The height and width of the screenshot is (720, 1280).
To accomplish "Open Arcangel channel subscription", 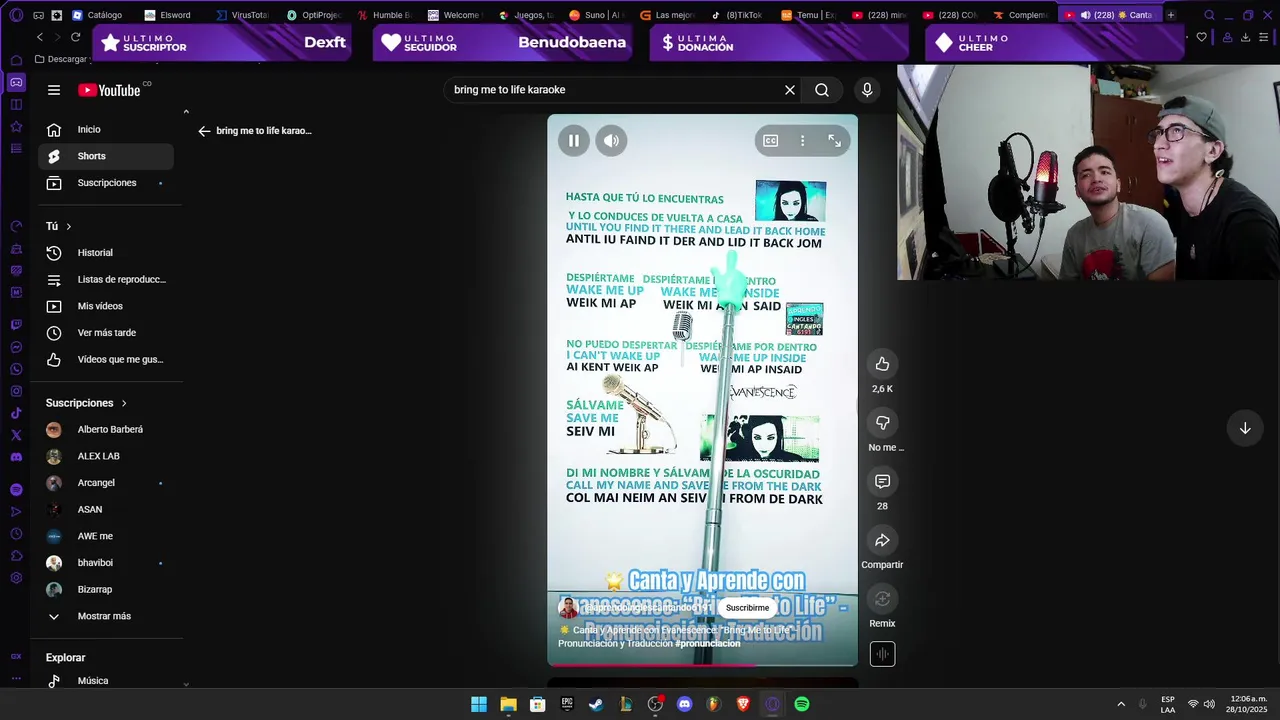I will 106,483.
